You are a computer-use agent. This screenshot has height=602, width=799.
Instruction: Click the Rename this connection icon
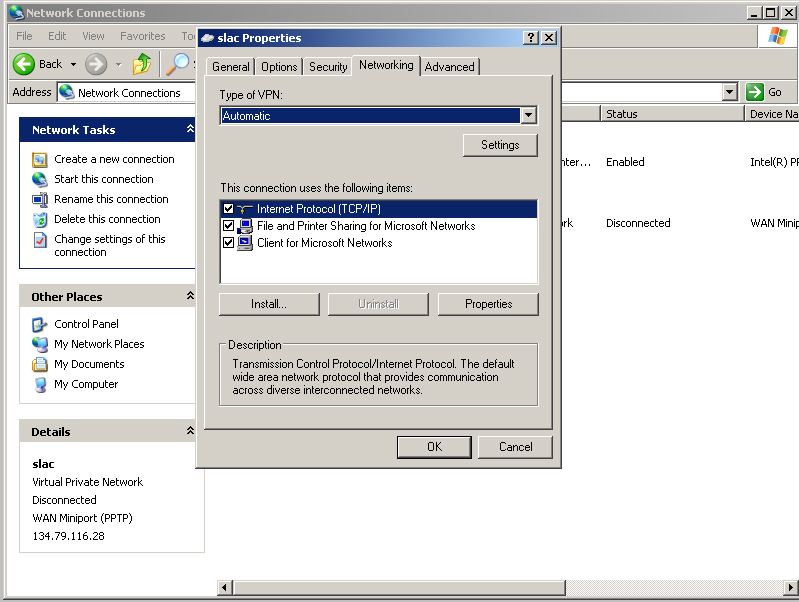click(x=40, y=199)
